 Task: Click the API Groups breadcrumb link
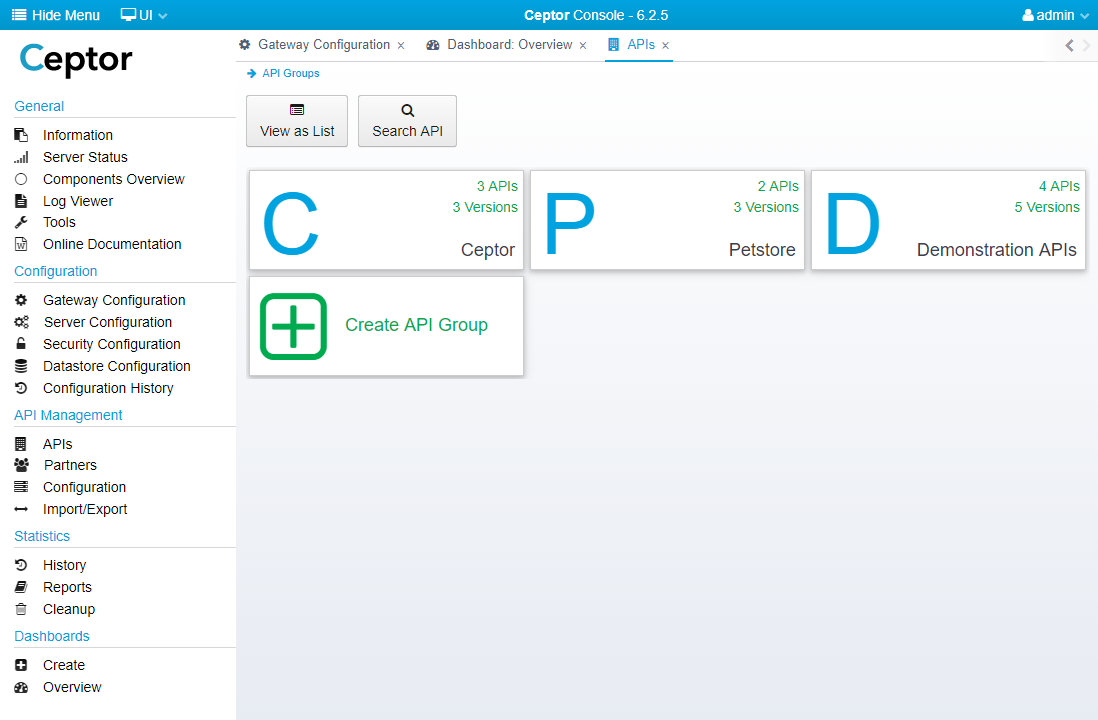[291, 73]
